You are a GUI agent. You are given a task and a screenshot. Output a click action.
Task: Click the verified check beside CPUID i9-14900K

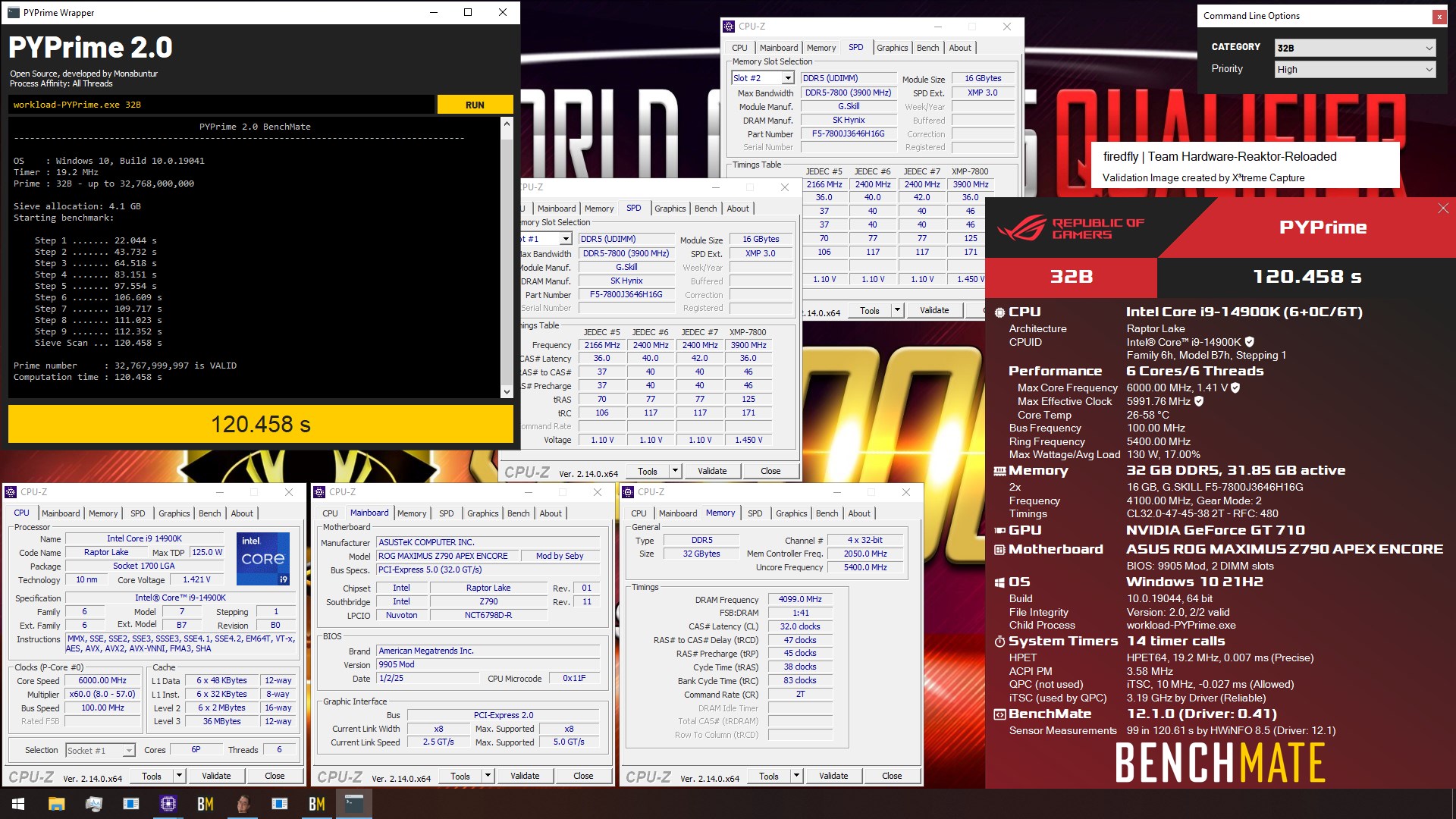pos(1250,342)
